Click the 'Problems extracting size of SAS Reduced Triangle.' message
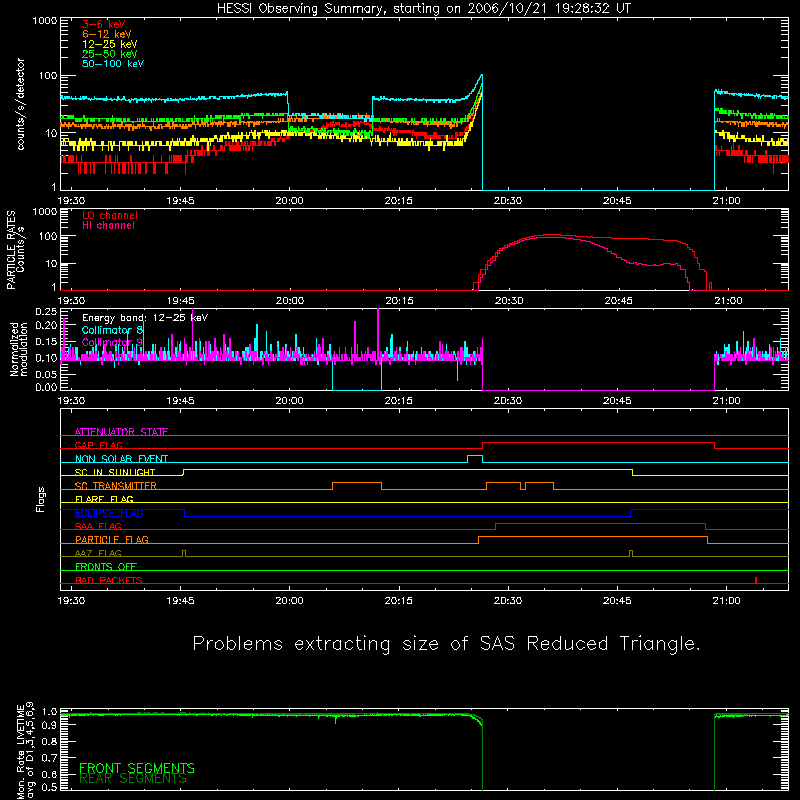 tap(446, 643)
